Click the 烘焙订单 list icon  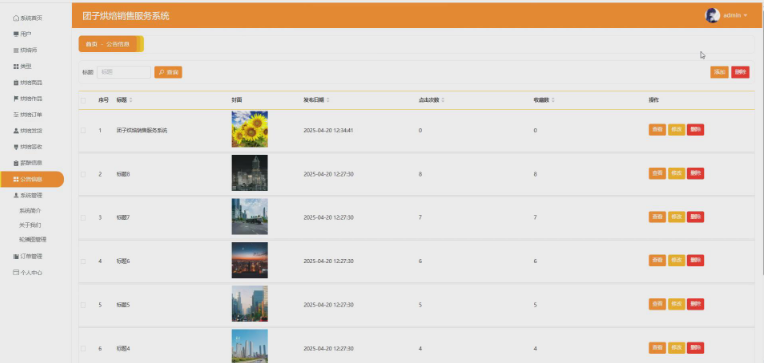coord(16,115)
